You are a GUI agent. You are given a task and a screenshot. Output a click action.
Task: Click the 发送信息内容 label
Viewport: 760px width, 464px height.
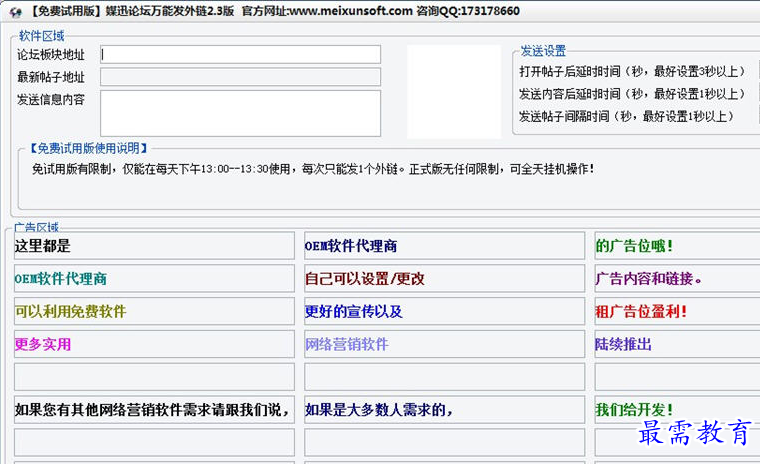51,99
